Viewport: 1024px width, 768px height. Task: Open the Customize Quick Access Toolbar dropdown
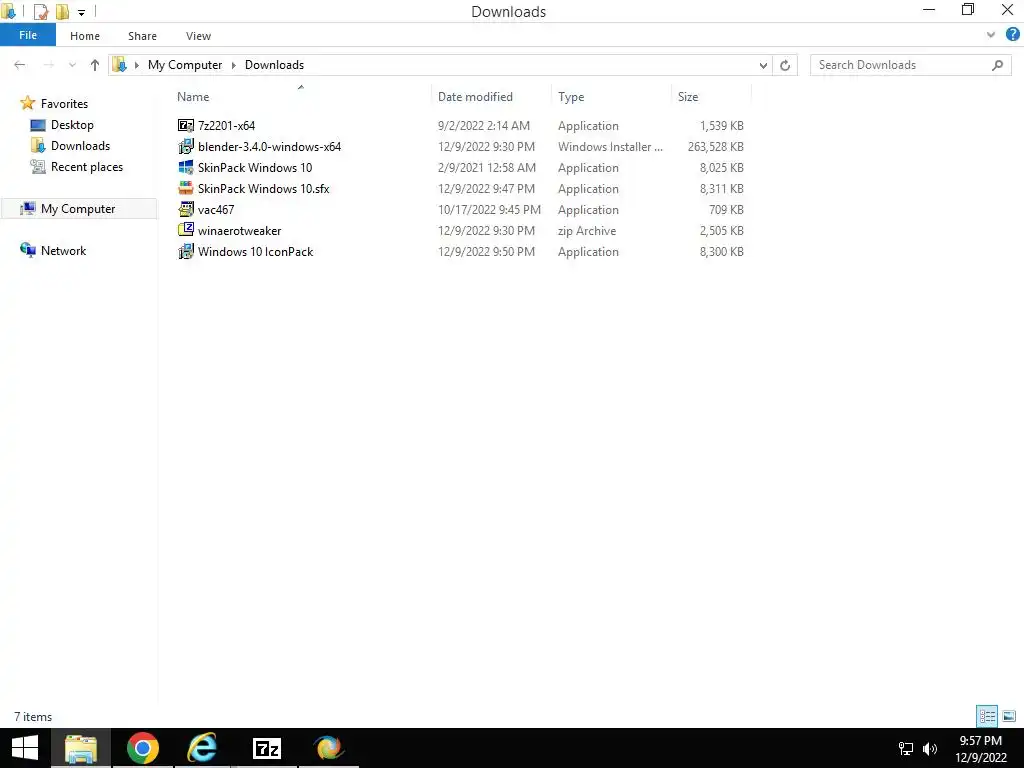coord(82,12)
